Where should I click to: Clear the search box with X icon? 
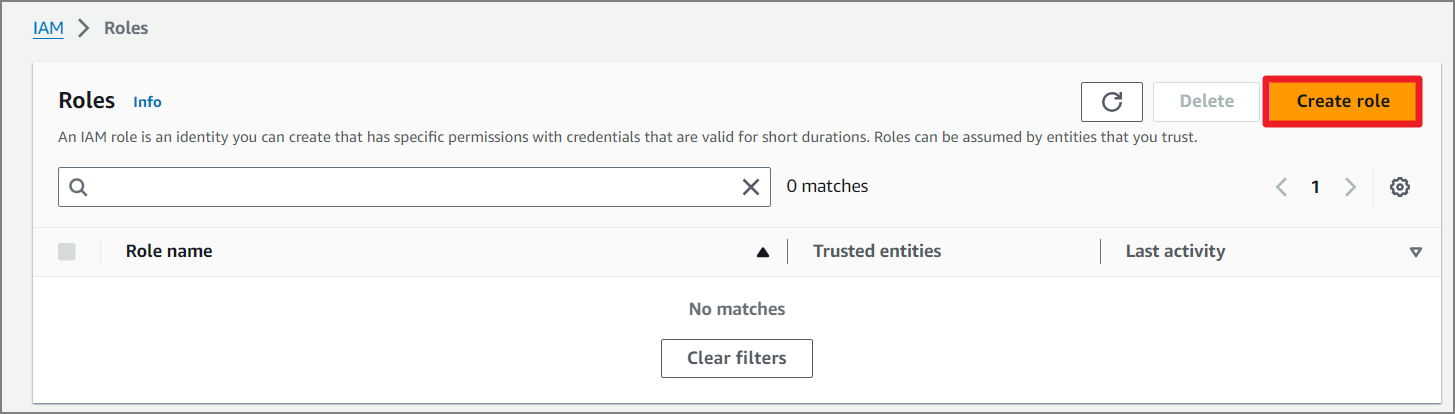click(750, 187)
